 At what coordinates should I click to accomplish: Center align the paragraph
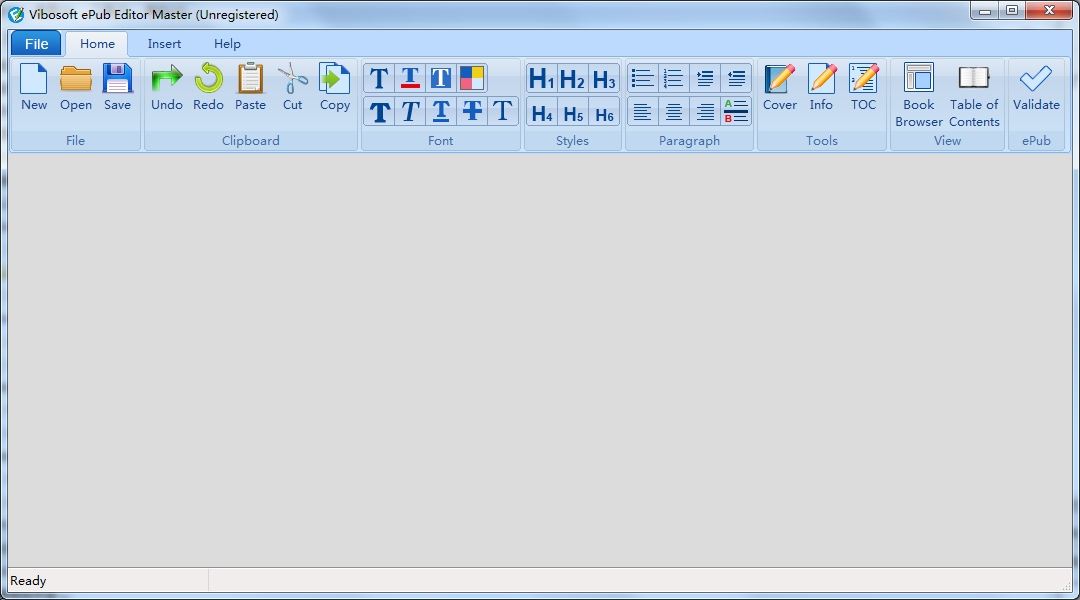click(673, 112)
